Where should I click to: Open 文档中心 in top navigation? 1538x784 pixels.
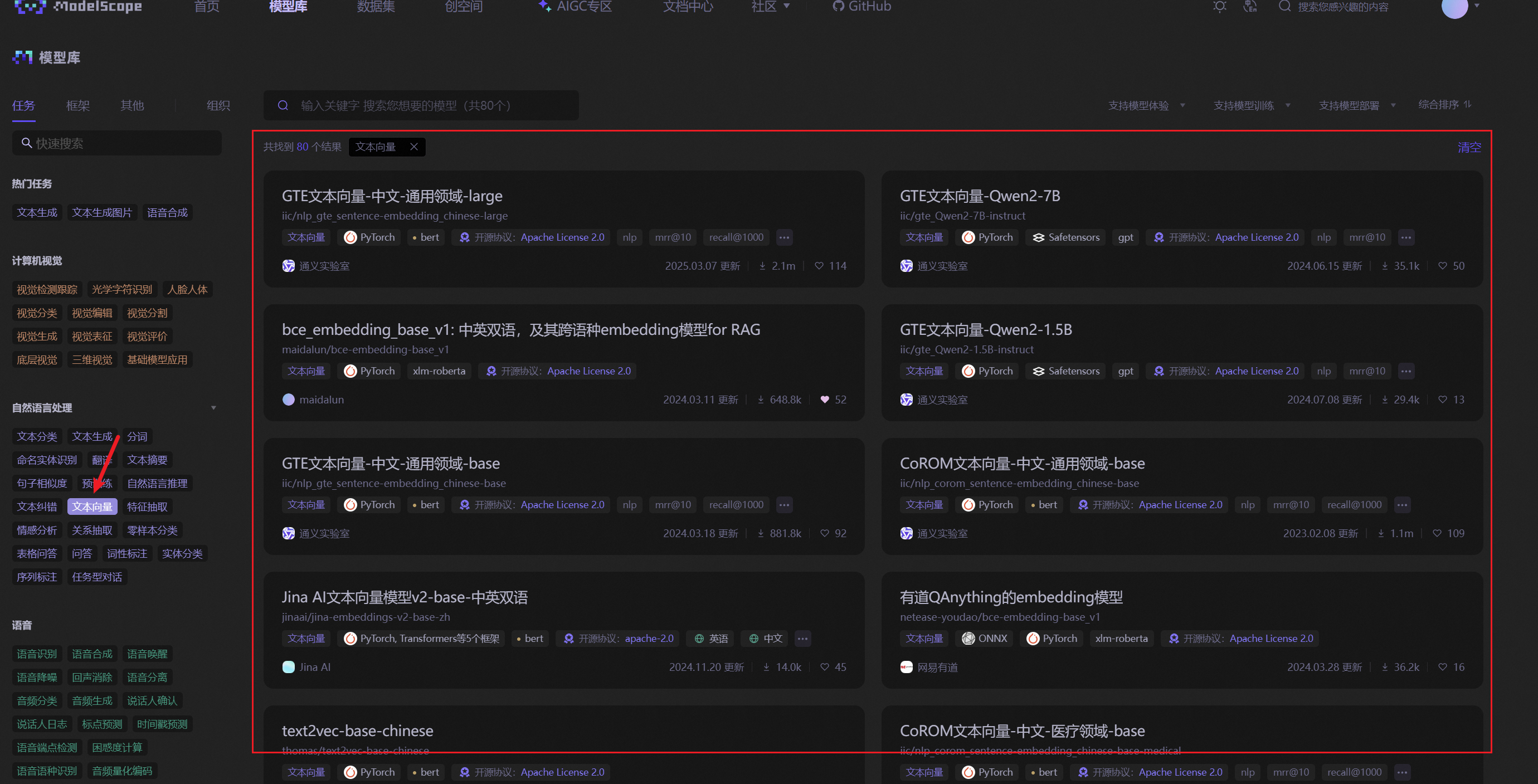tap(688, 7)
